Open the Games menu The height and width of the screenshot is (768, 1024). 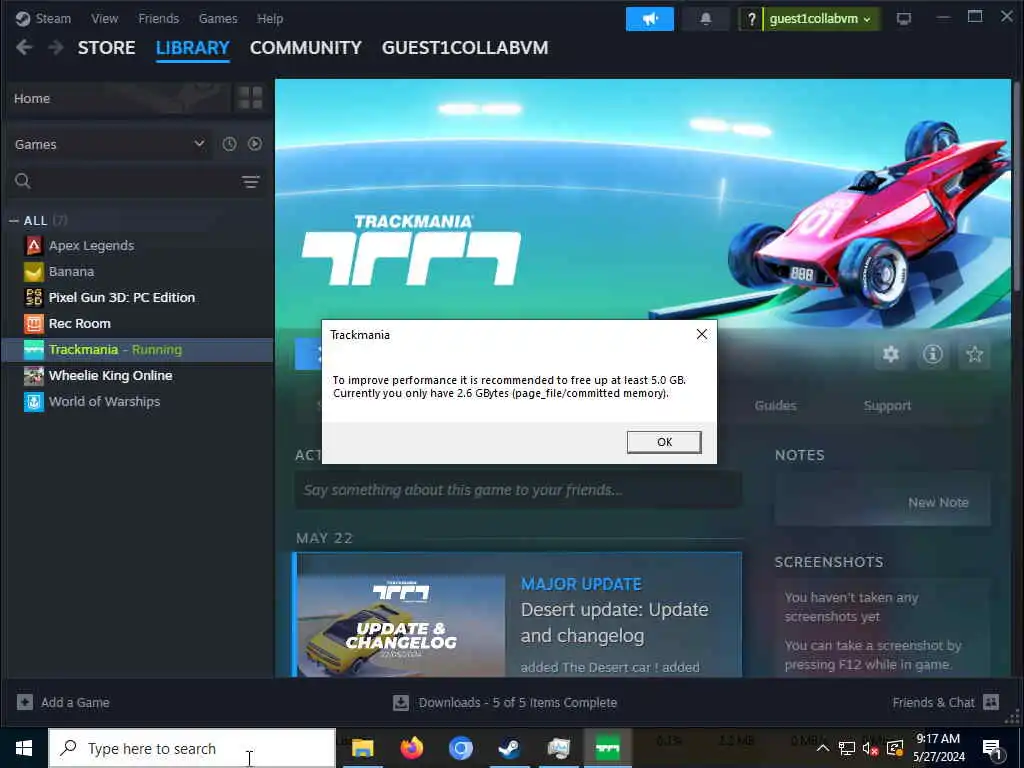(x=218, y=18)
